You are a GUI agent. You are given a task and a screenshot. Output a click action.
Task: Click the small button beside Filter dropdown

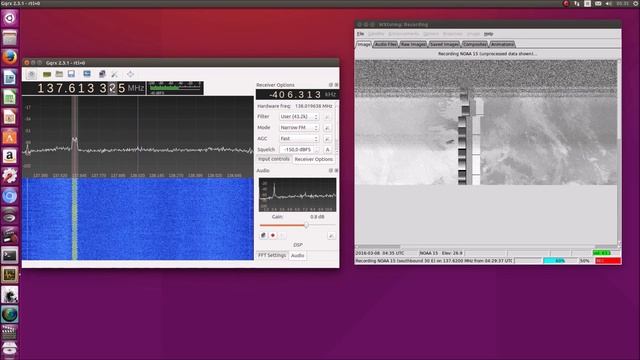327,117
